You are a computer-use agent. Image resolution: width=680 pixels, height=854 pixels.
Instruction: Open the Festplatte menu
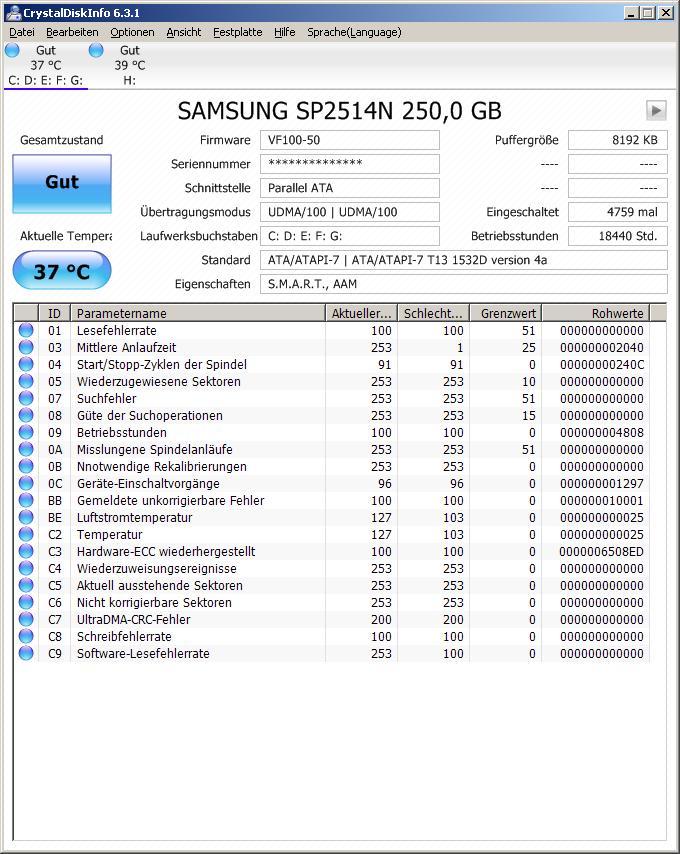click(x=237, y=32)
